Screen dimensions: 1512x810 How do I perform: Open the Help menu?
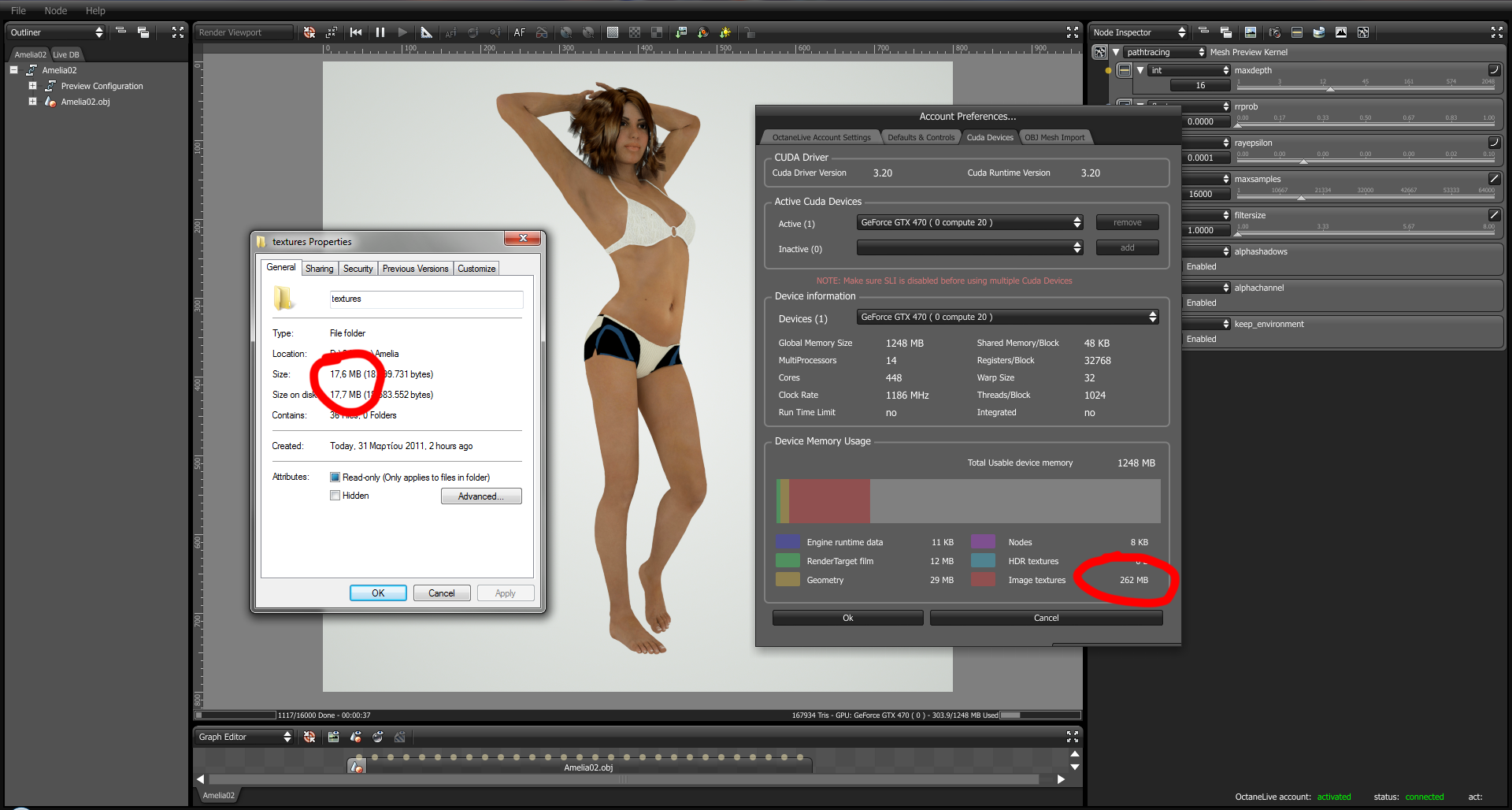(95, 10)
